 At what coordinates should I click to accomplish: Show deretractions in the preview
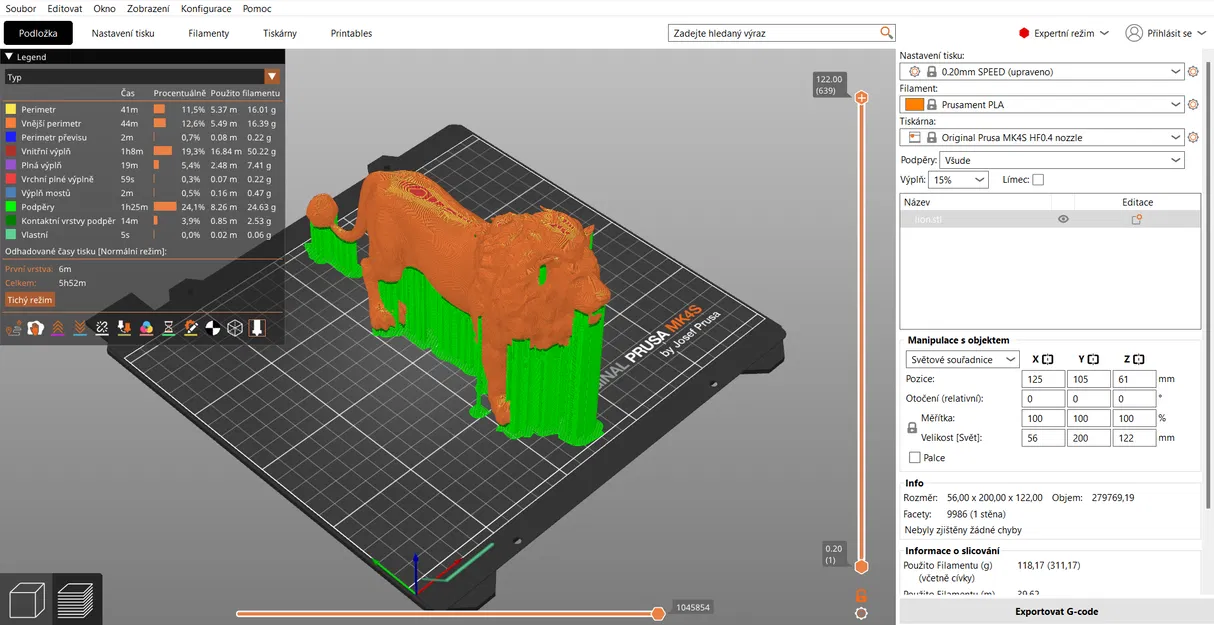[80, 327]
